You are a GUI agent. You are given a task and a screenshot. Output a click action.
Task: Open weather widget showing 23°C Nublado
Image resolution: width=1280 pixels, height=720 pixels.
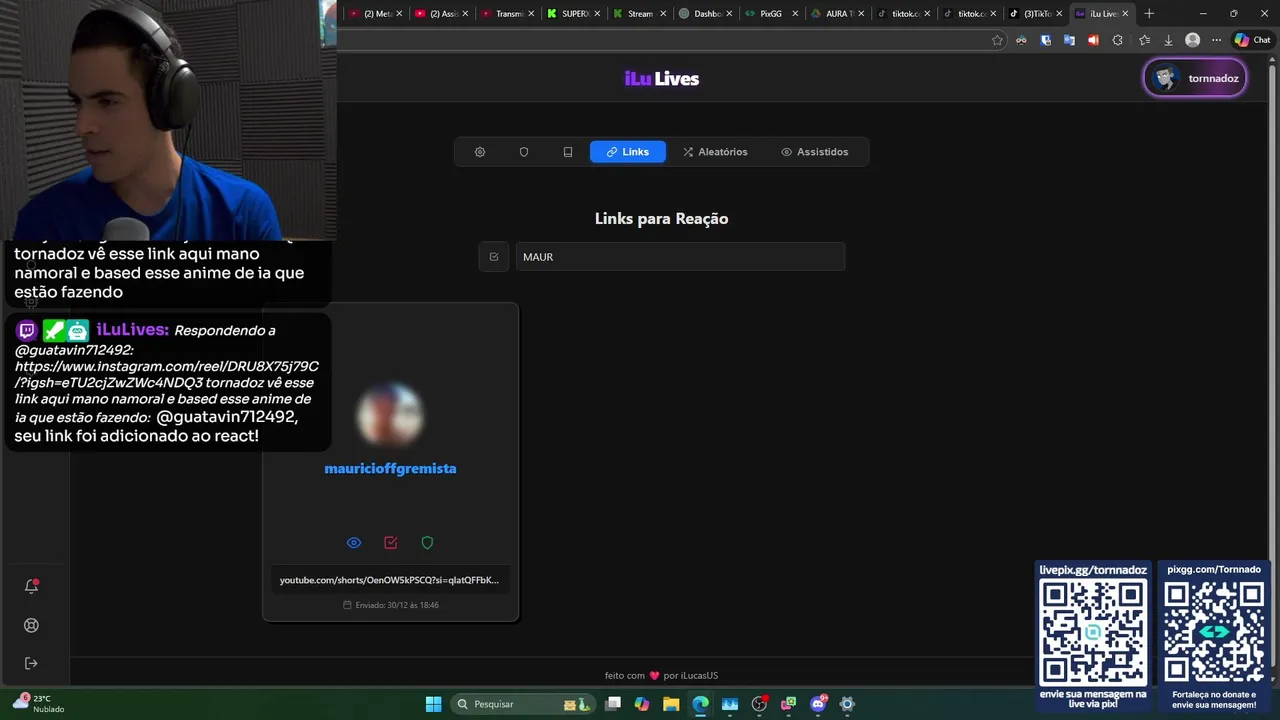(x=38, y=704)
